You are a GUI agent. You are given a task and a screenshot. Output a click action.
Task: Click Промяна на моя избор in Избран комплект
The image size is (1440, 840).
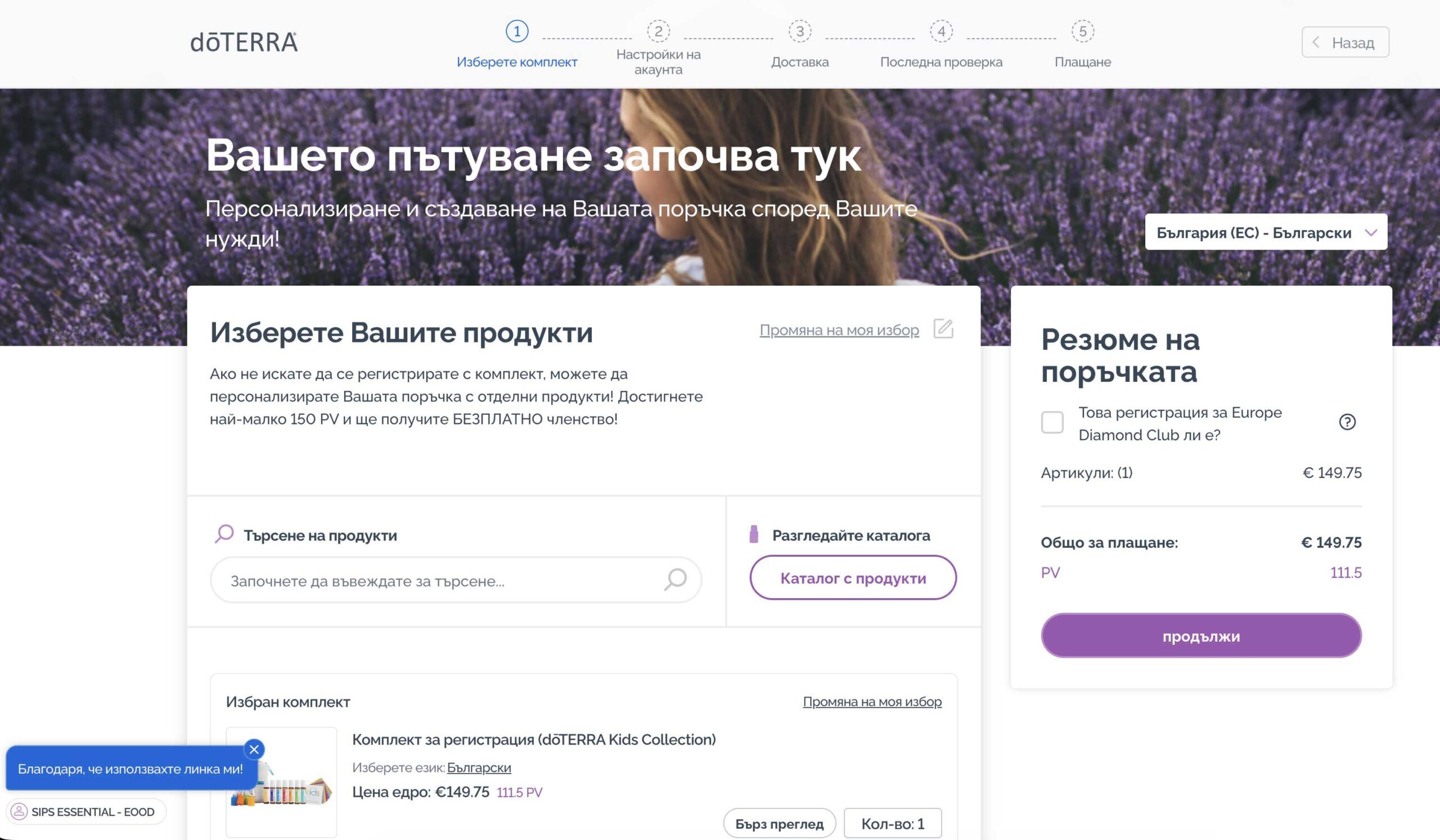(x=872, y=702)
